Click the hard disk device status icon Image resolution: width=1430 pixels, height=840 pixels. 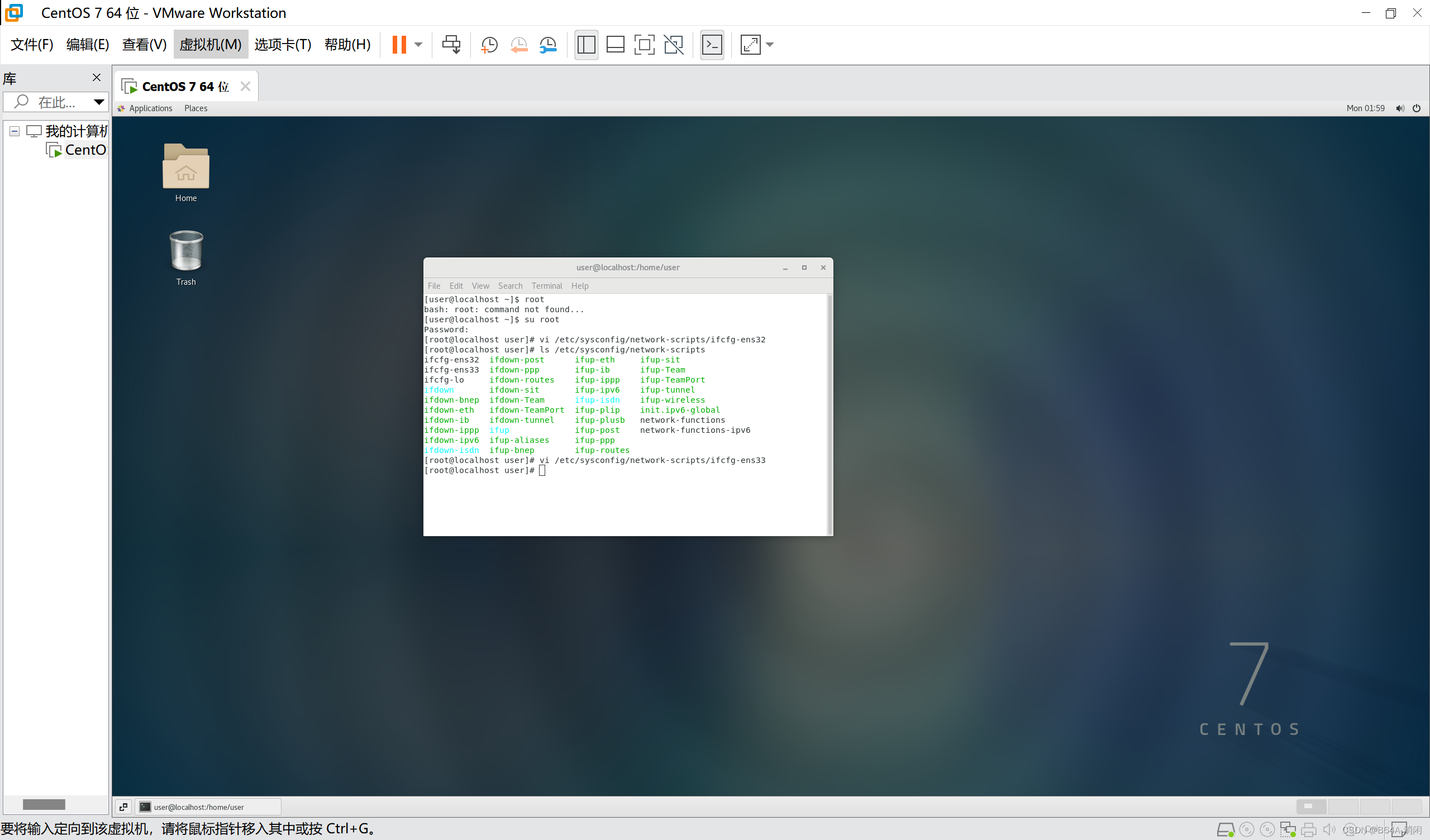[1225, 830]
